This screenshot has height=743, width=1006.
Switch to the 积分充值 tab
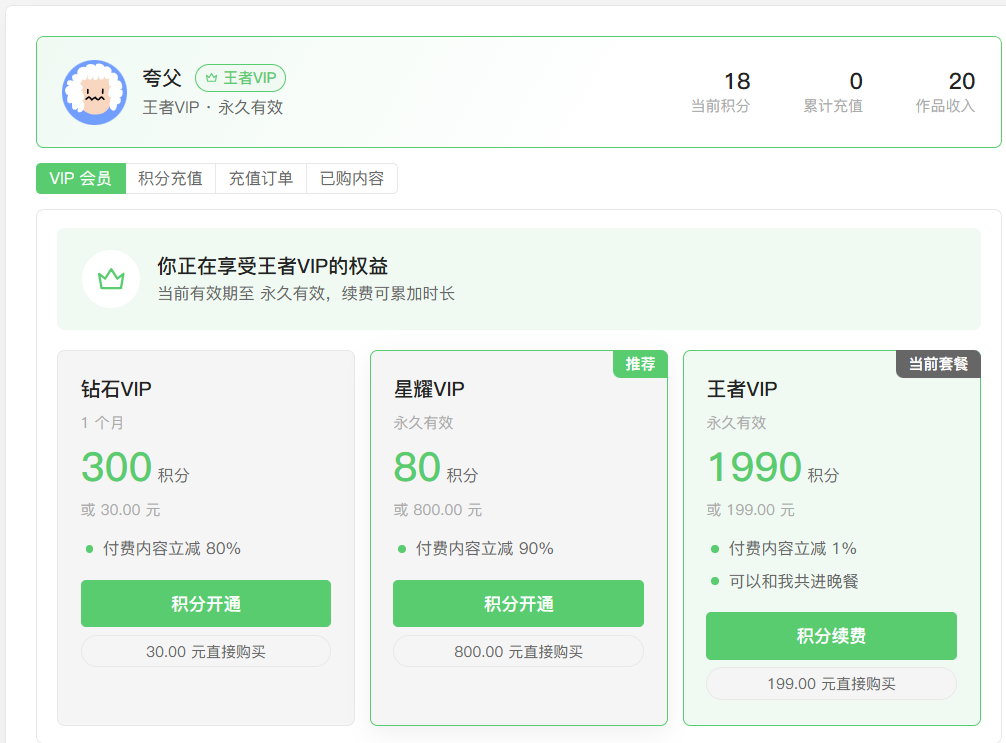(x=171, y=178)
